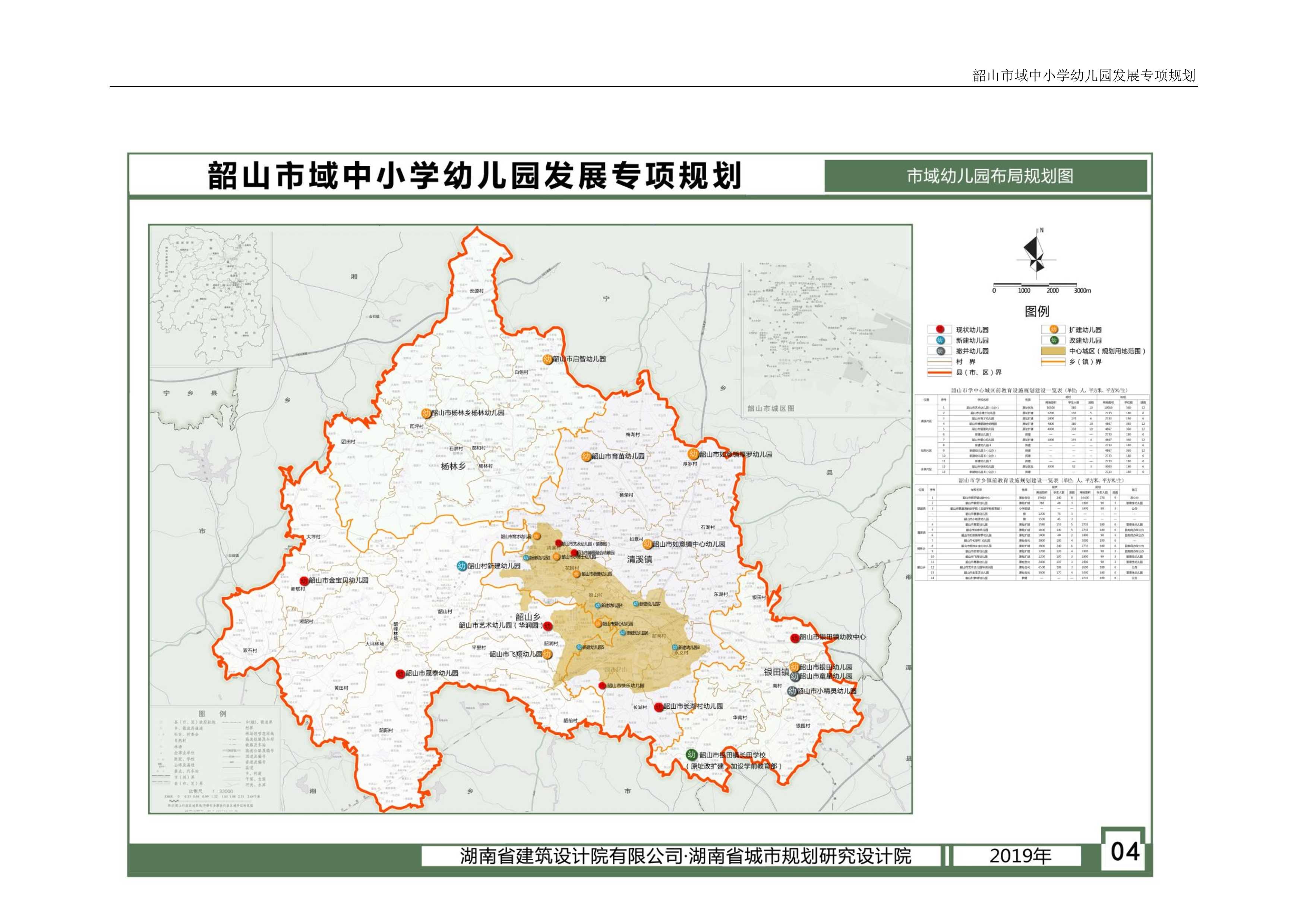The height and width of the screenshot is (924, 1307).
Task: Select the 东湖村 village label
Action: click(720, 594)
